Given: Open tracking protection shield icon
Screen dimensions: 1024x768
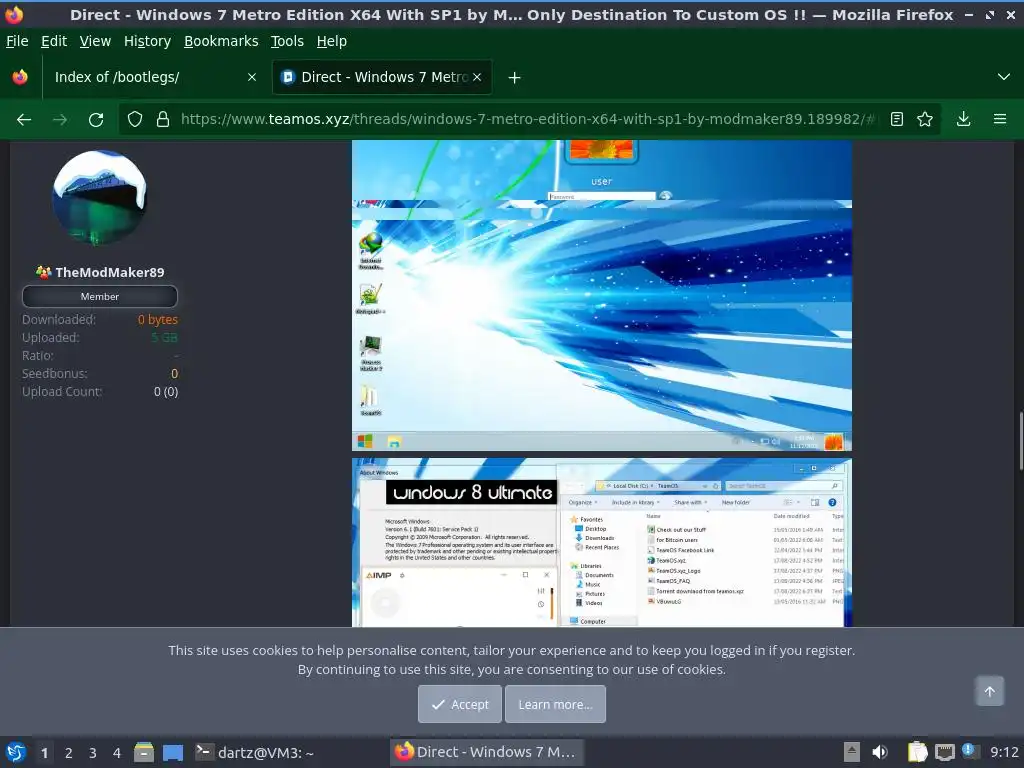Looking at the screenshot, I should pyautogui.click(x=135, y=120).
